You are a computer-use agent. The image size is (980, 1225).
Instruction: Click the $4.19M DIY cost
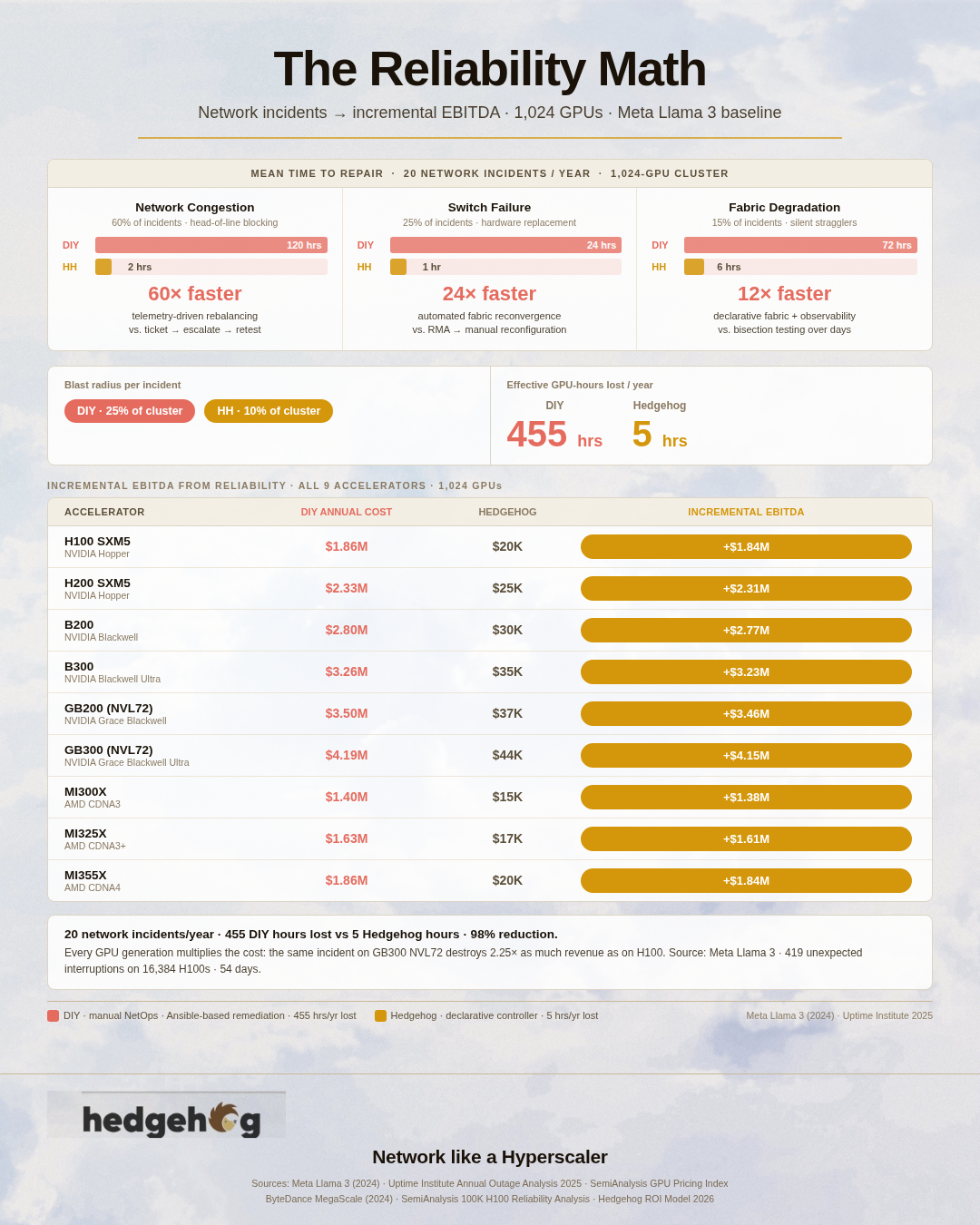[347, 756]
